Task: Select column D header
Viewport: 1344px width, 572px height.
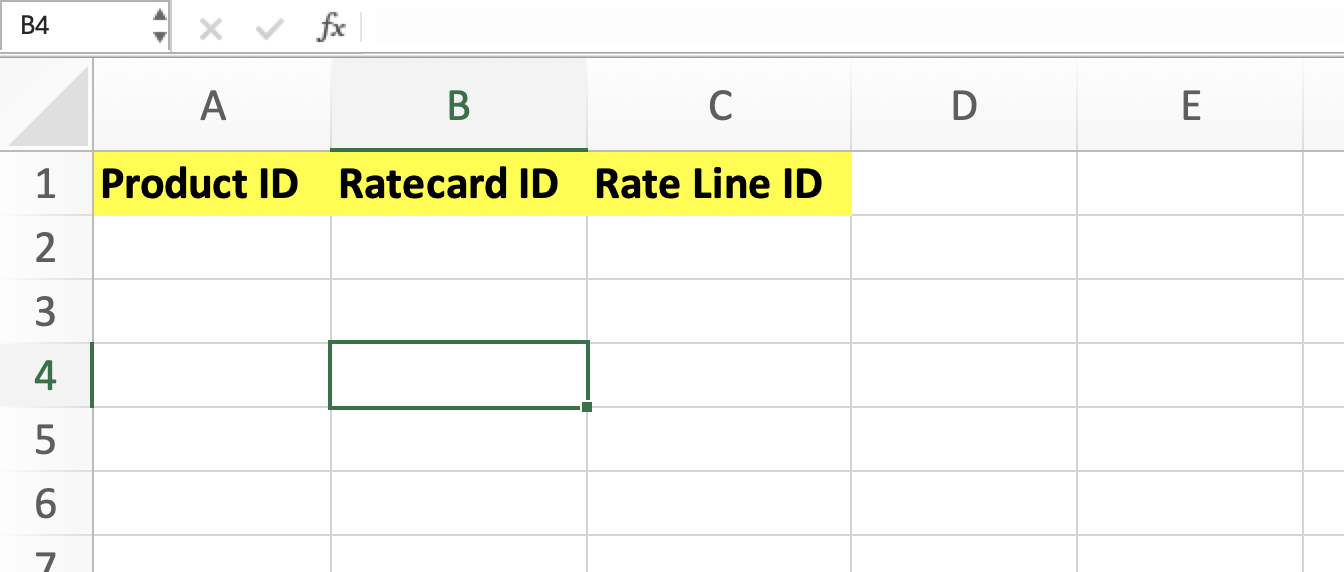Action: tap(963, 106)
